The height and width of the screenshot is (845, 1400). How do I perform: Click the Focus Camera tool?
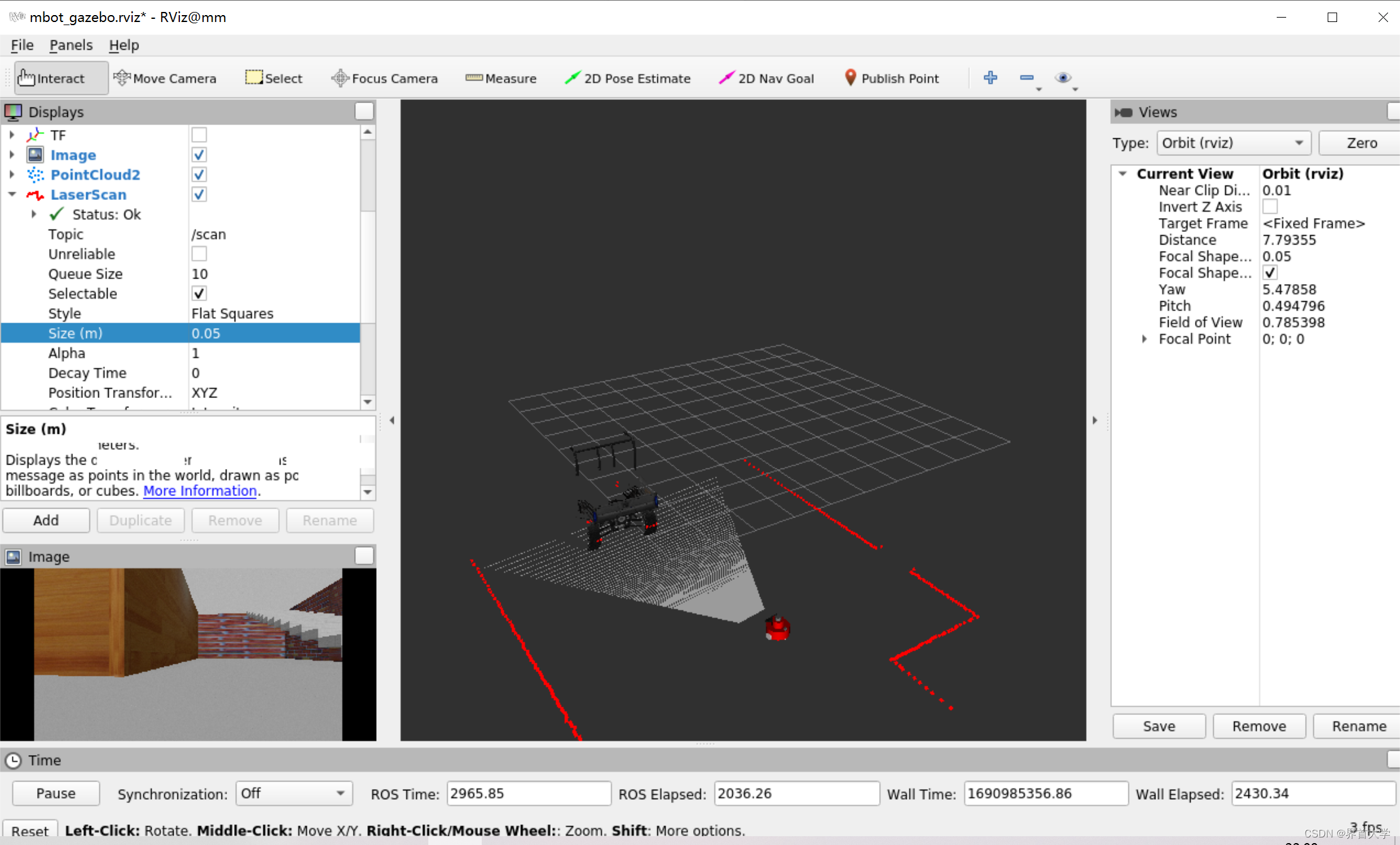(x=384, y=78)
